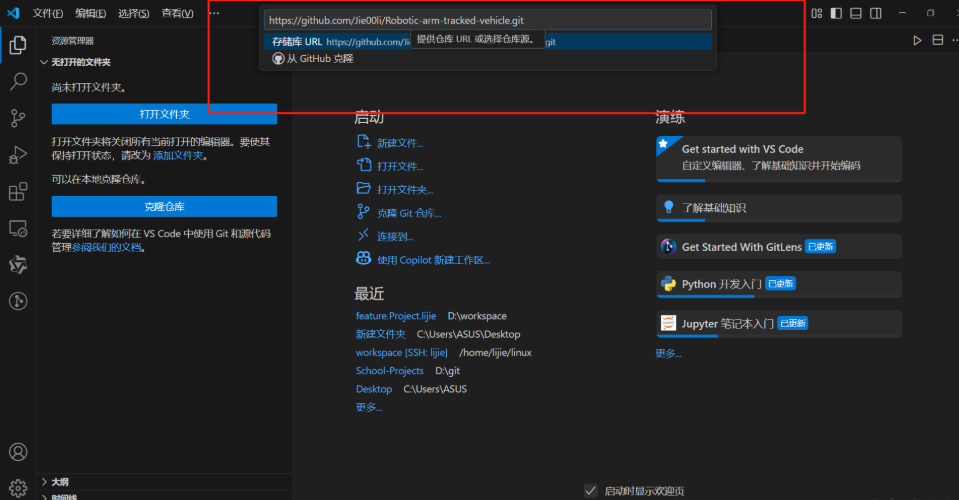Open the Search view icon
This screenshot has width=959, height=500.
coord(18,81)
